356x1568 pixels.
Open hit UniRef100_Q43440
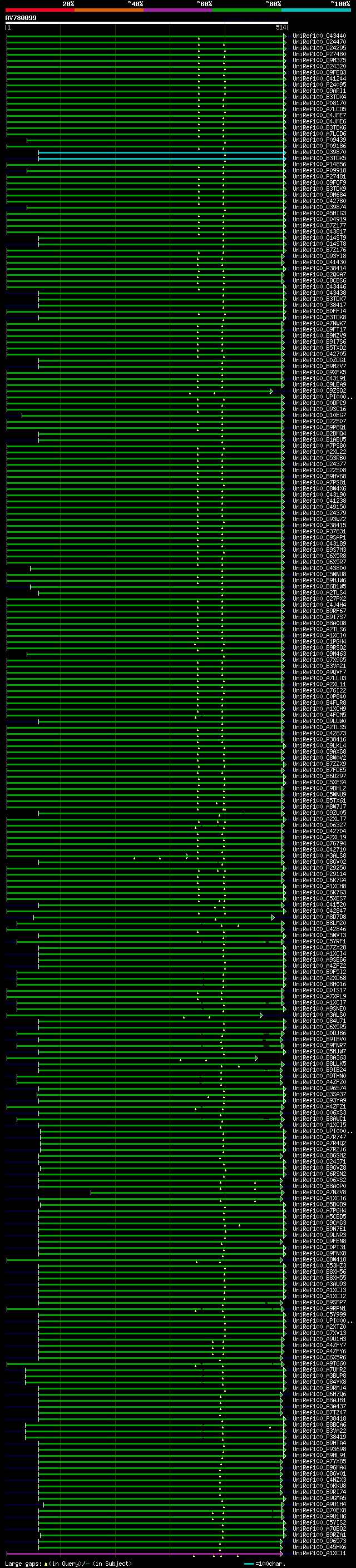tap(319, 36)
